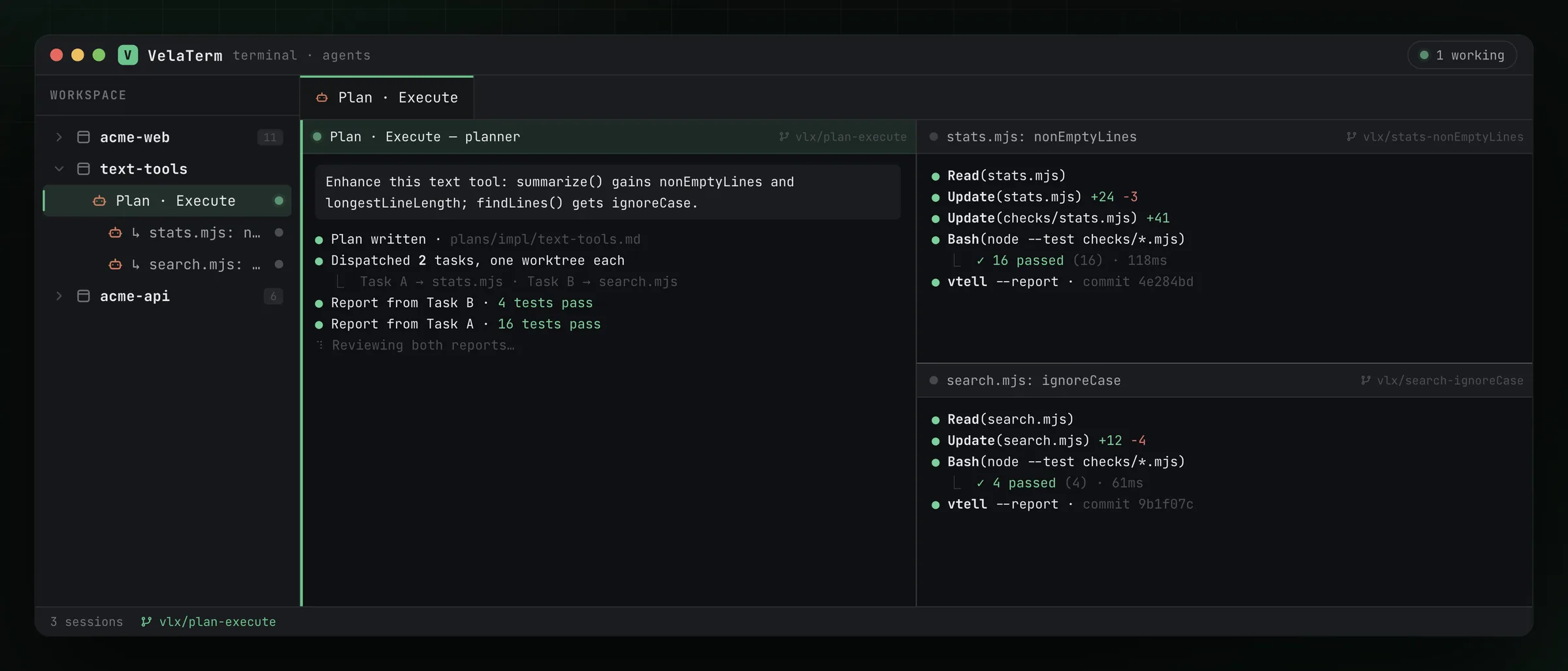Click the WORKSPACE sidebar heading
The height and width of the screenshot is (671, 1568).
click(x=88, y=95)
